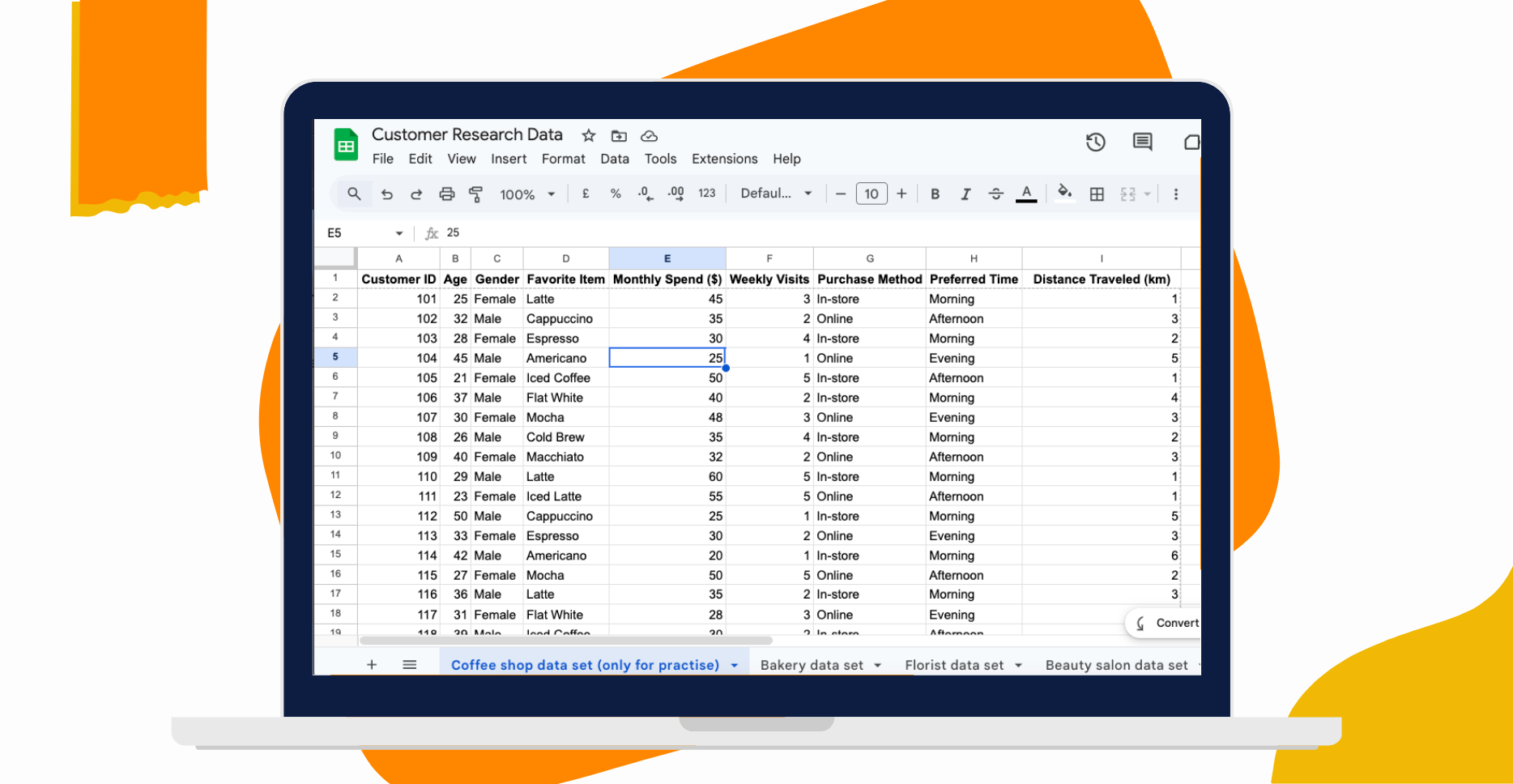Select the Distance Traveled (km) header cell
Screen dimensions: 1513x784
(x=1102, y=279)
